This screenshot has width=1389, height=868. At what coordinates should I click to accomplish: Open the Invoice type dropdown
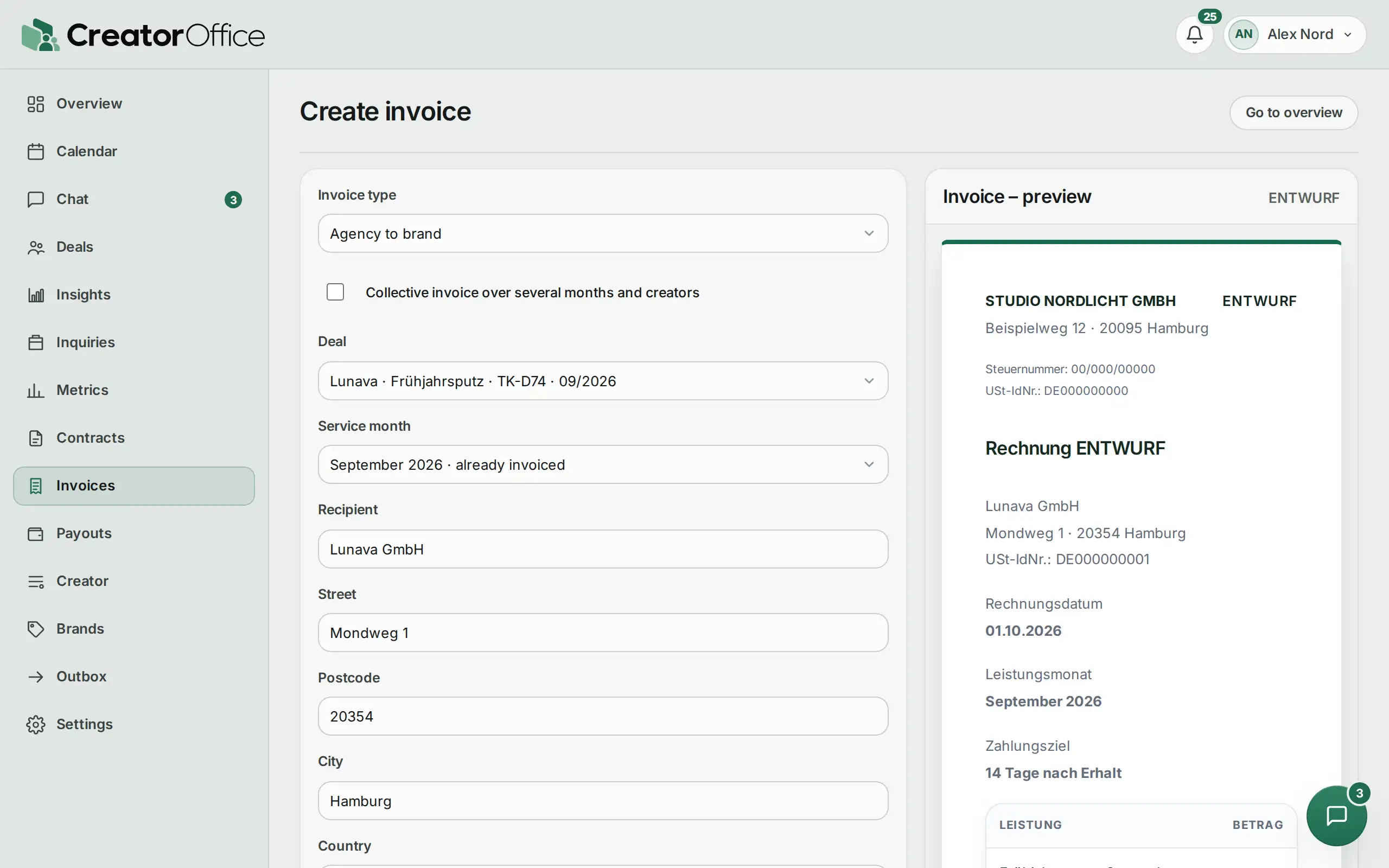pyautogui.click(x=603, y=234)
